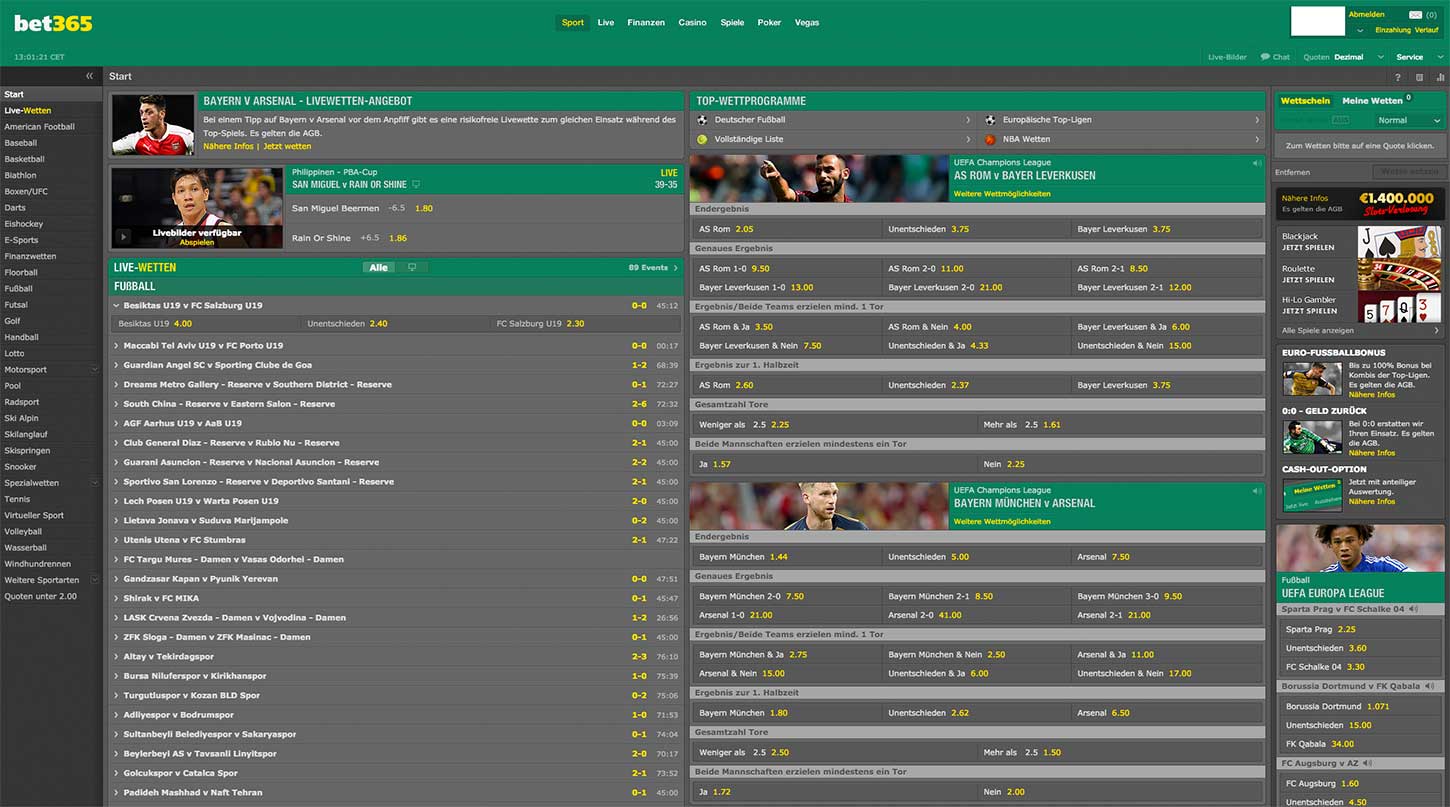Image resolution: width=1450 pixels, height=807 pixels.
Task: Open the Poker tab
Action: coord(769,22)
